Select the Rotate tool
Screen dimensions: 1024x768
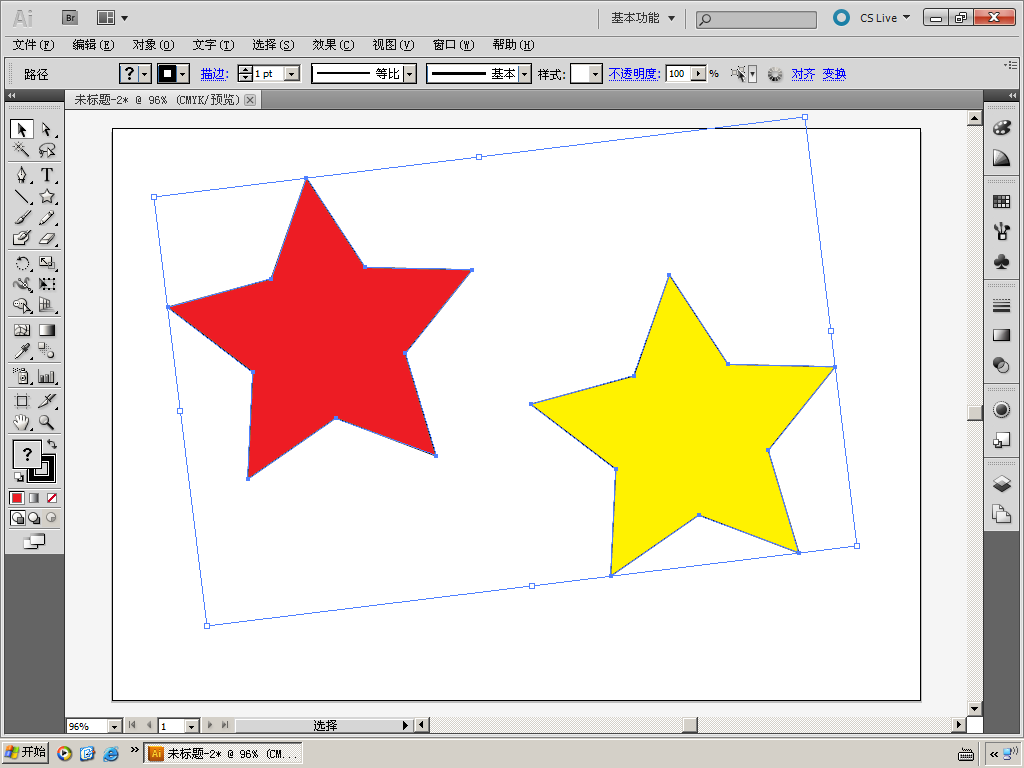[x=22, y=263]
